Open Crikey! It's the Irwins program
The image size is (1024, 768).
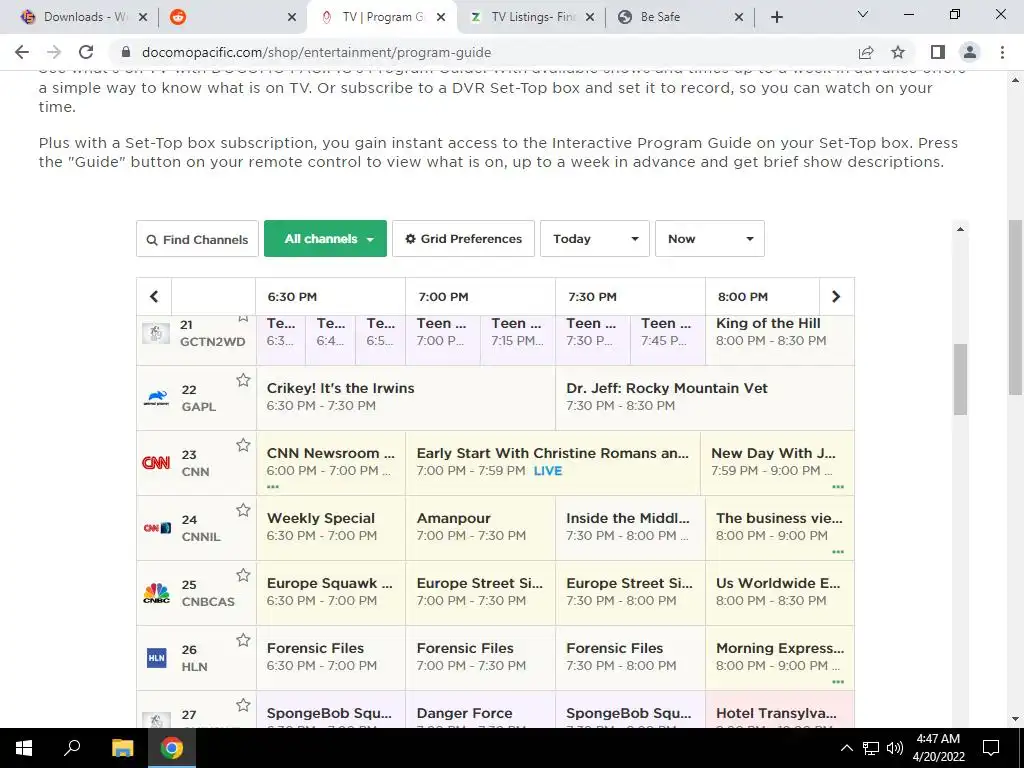pos(406,398)
